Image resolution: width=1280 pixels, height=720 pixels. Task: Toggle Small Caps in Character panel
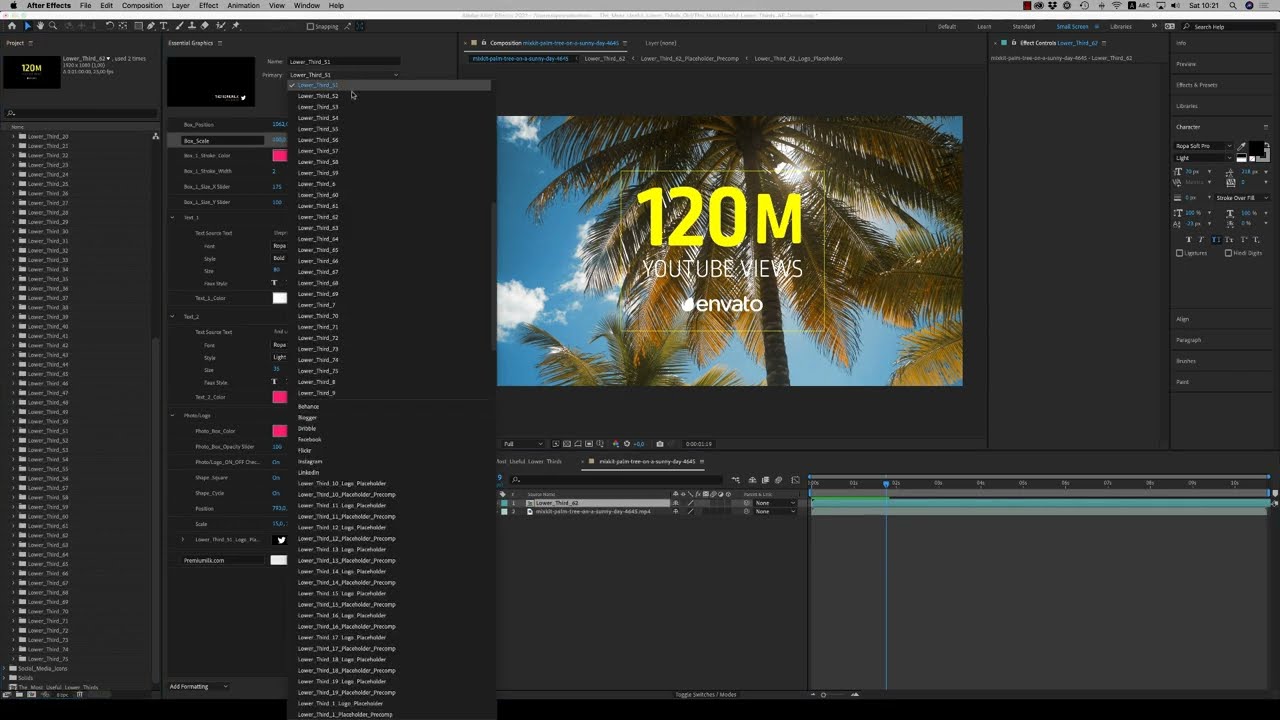point(1229,239)
